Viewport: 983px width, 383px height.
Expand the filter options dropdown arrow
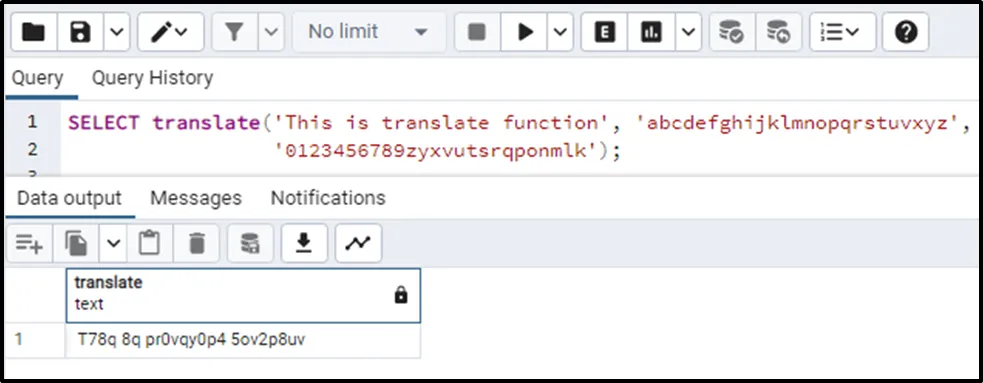click(x=271, y=32)
